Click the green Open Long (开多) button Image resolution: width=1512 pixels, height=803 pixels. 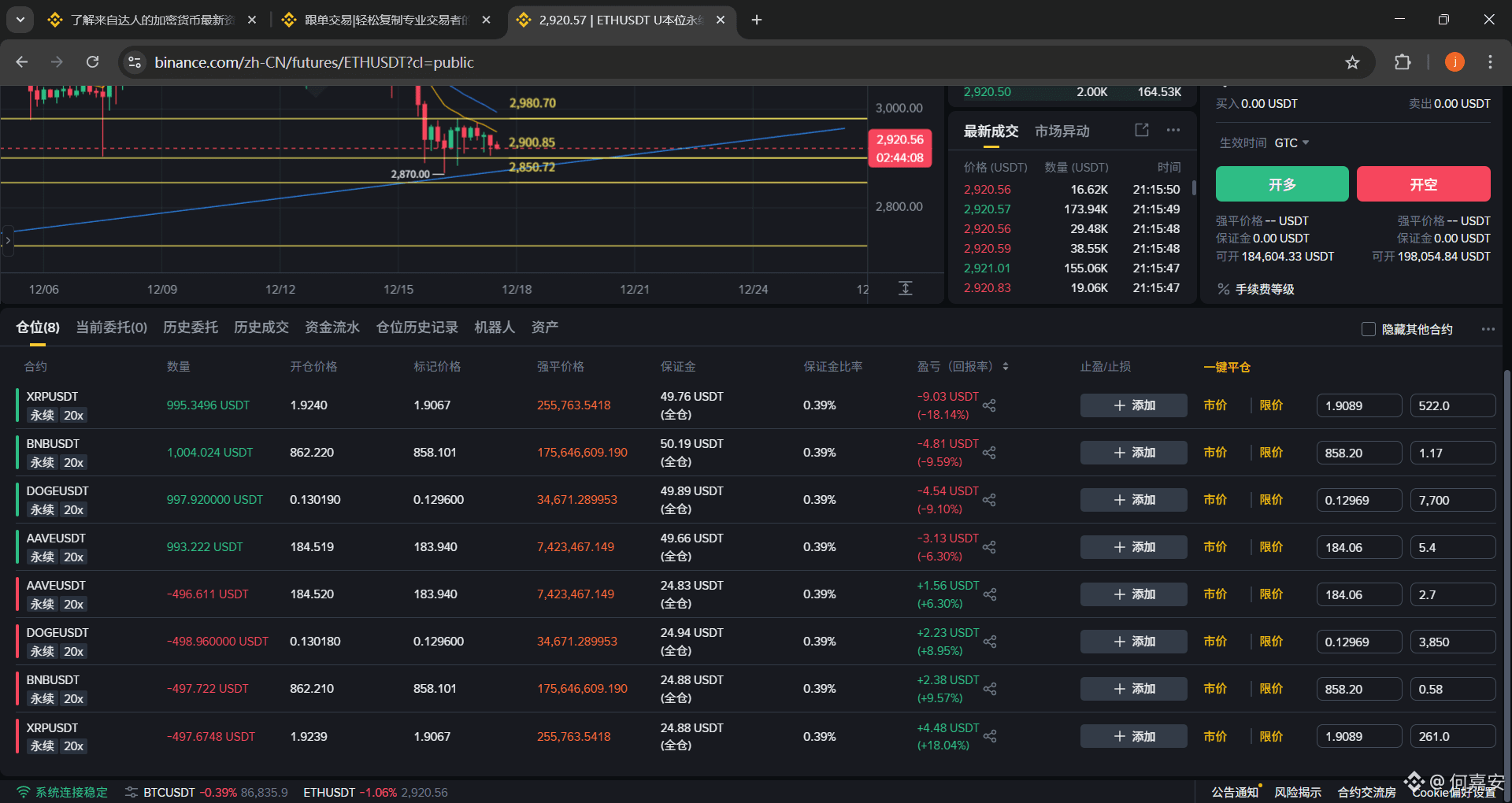click(x=1282, y=184)
